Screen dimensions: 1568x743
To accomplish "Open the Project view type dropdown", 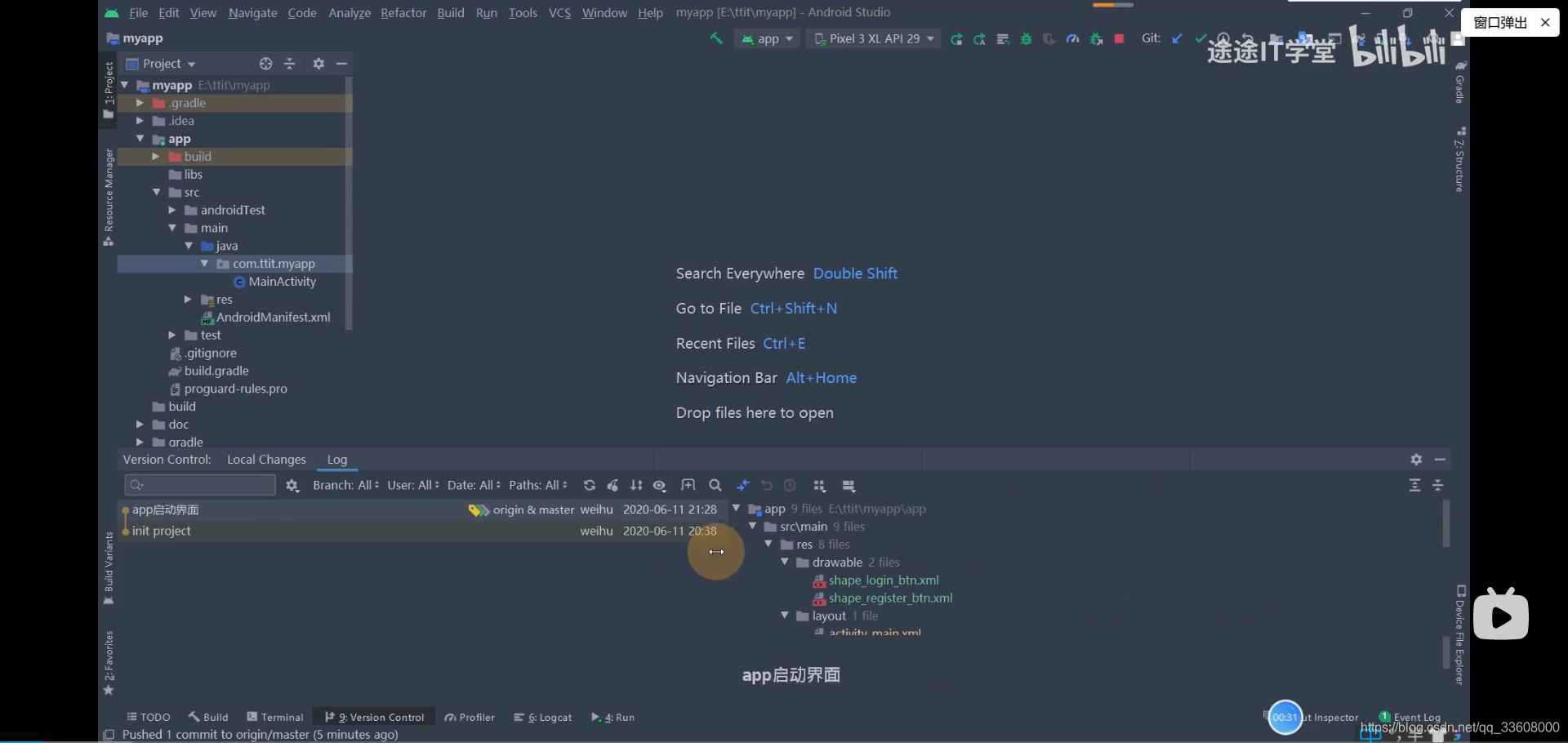I will [161, 64].
